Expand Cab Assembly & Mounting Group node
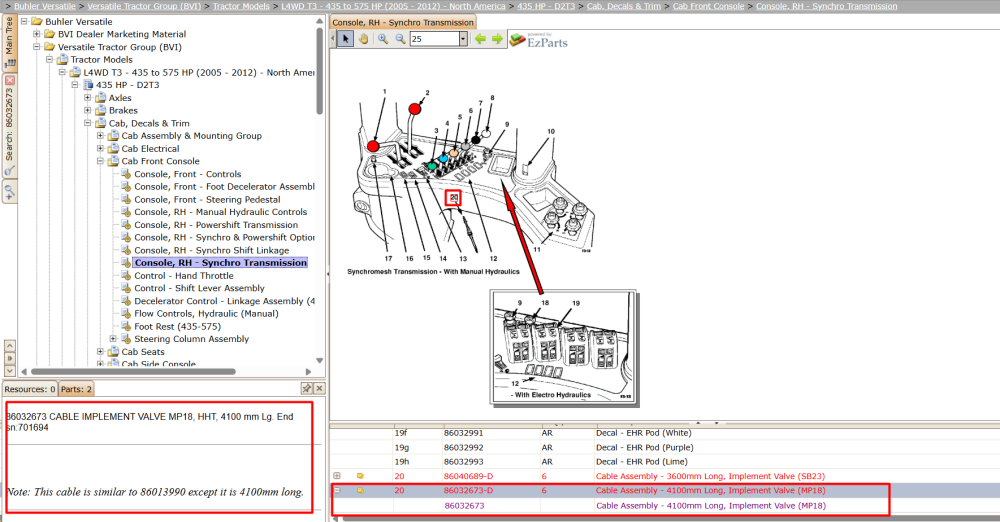Screen dimensions: 1000x522 pyautogui.click(x=101, y=135)
